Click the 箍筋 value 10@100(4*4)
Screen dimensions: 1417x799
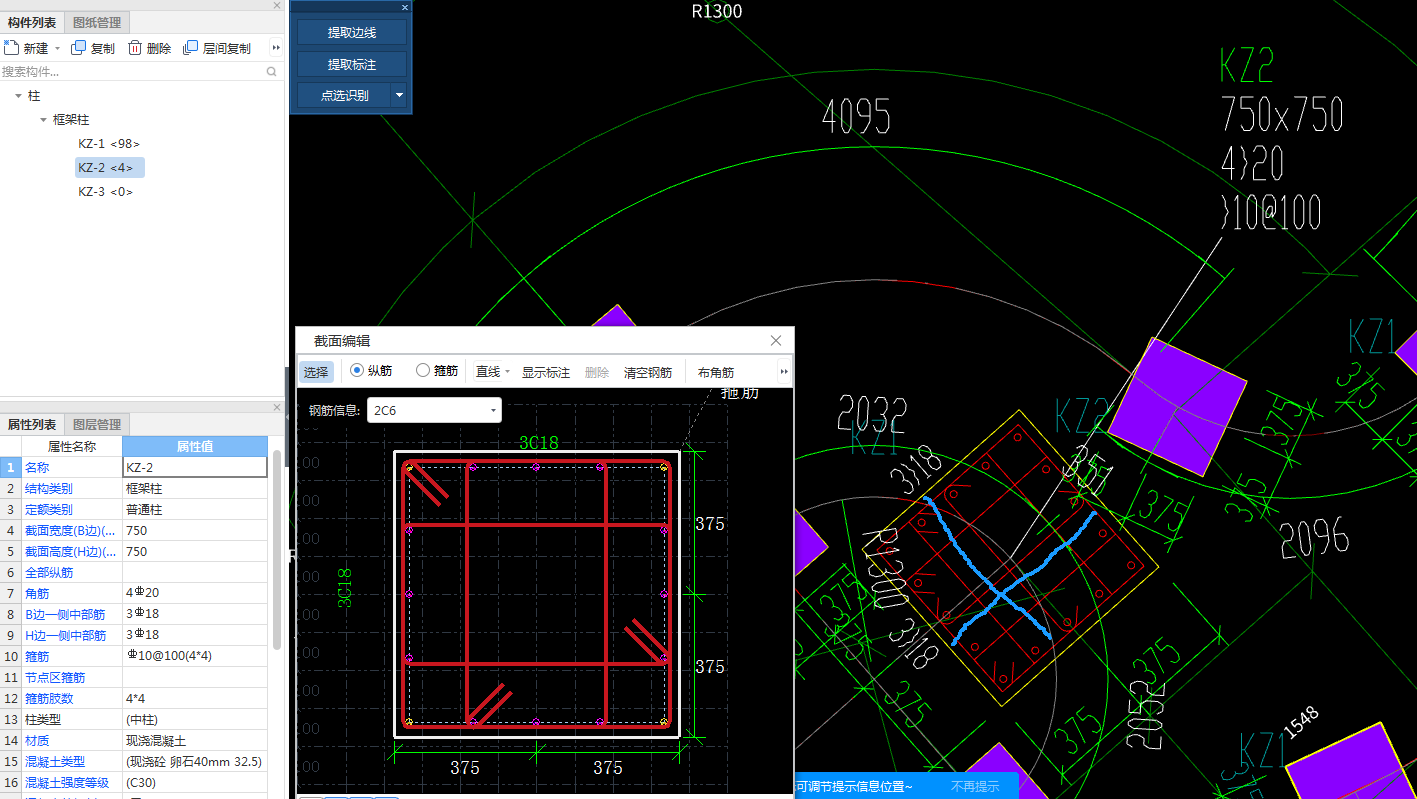195,656
